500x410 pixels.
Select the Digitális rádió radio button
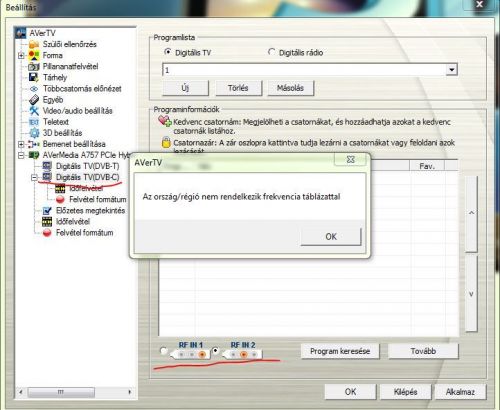click(271, 52)
